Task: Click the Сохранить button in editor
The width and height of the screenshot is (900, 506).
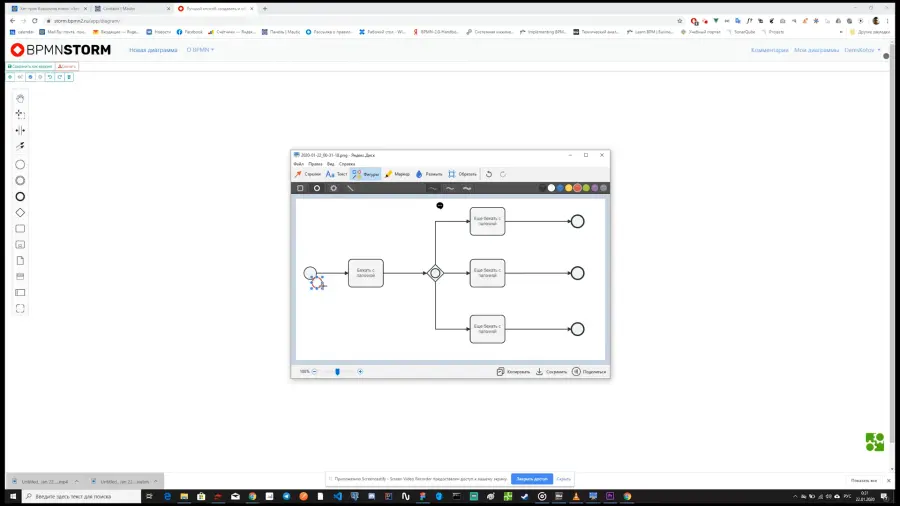Action: (552, 372)
